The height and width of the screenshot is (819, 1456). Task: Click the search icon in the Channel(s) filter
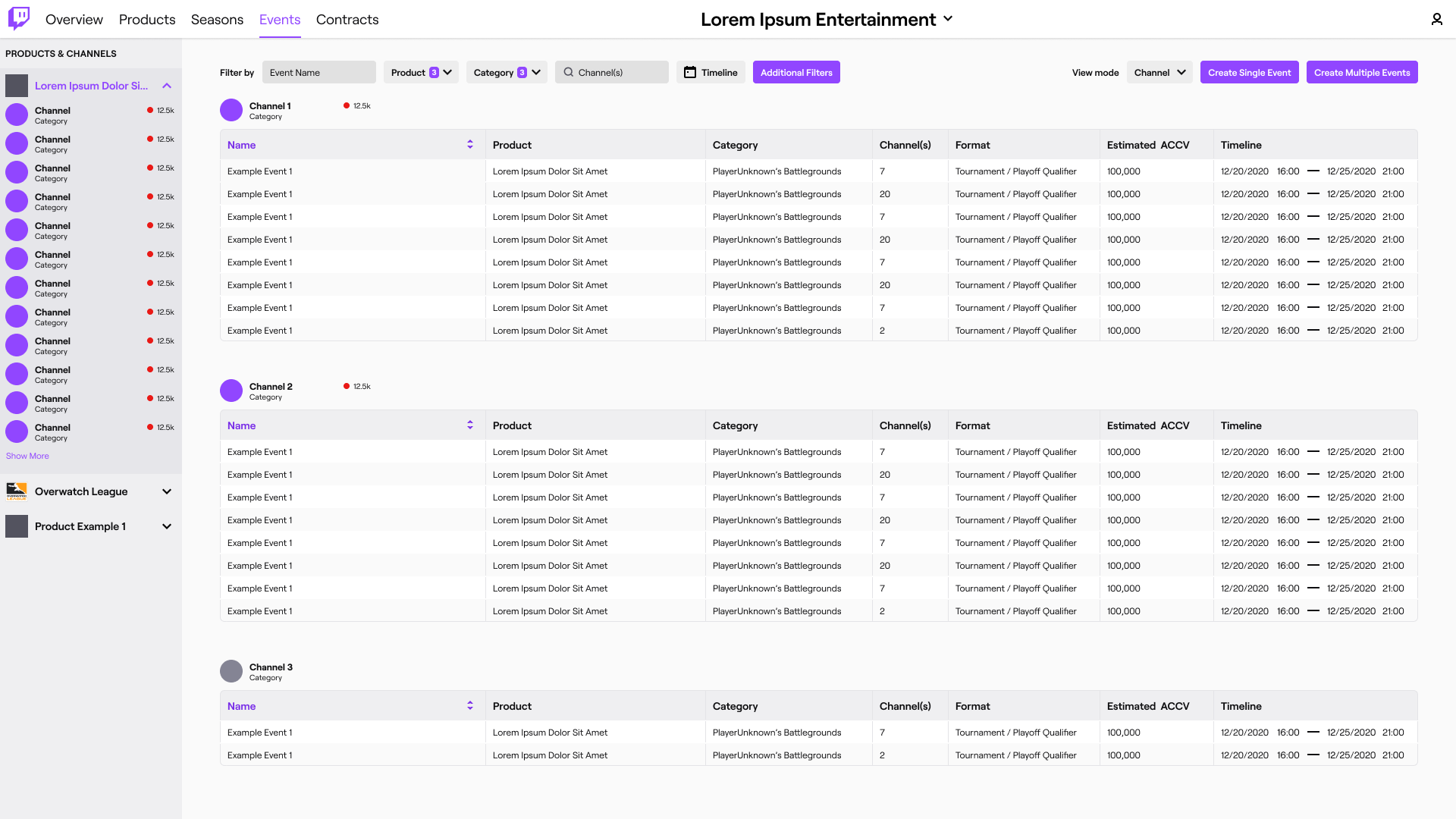(568, 72)
